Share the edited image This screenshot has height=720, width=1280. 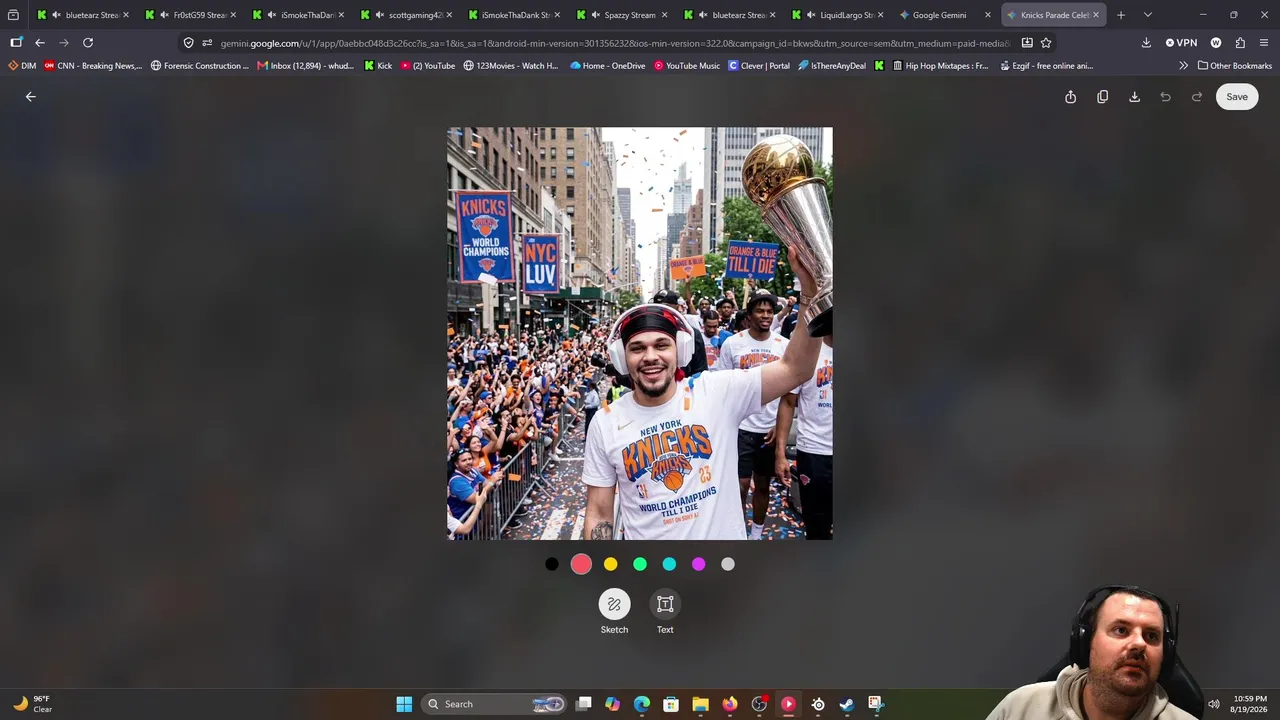coord(1070,97)
